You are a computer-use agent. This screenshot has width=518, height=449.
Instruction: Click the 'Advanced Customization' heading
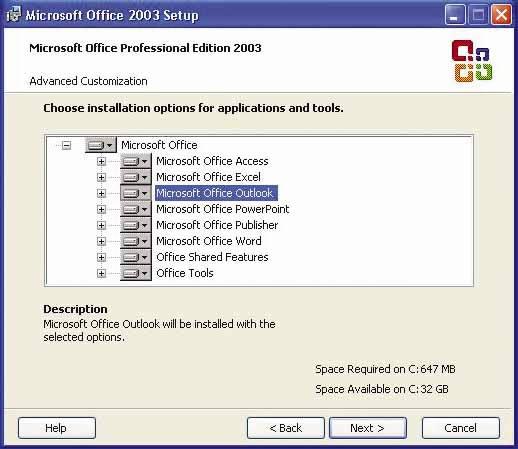pos(88,81)
